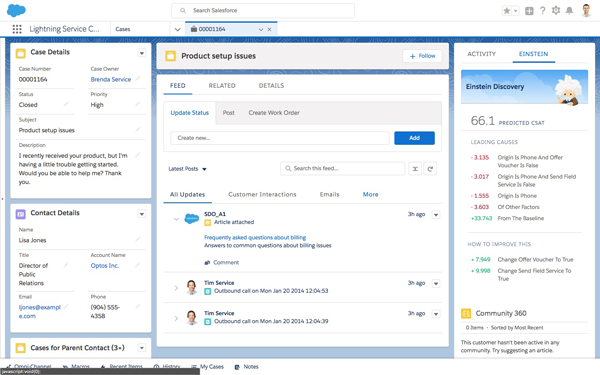Click the Search Salesforce field

263,11
